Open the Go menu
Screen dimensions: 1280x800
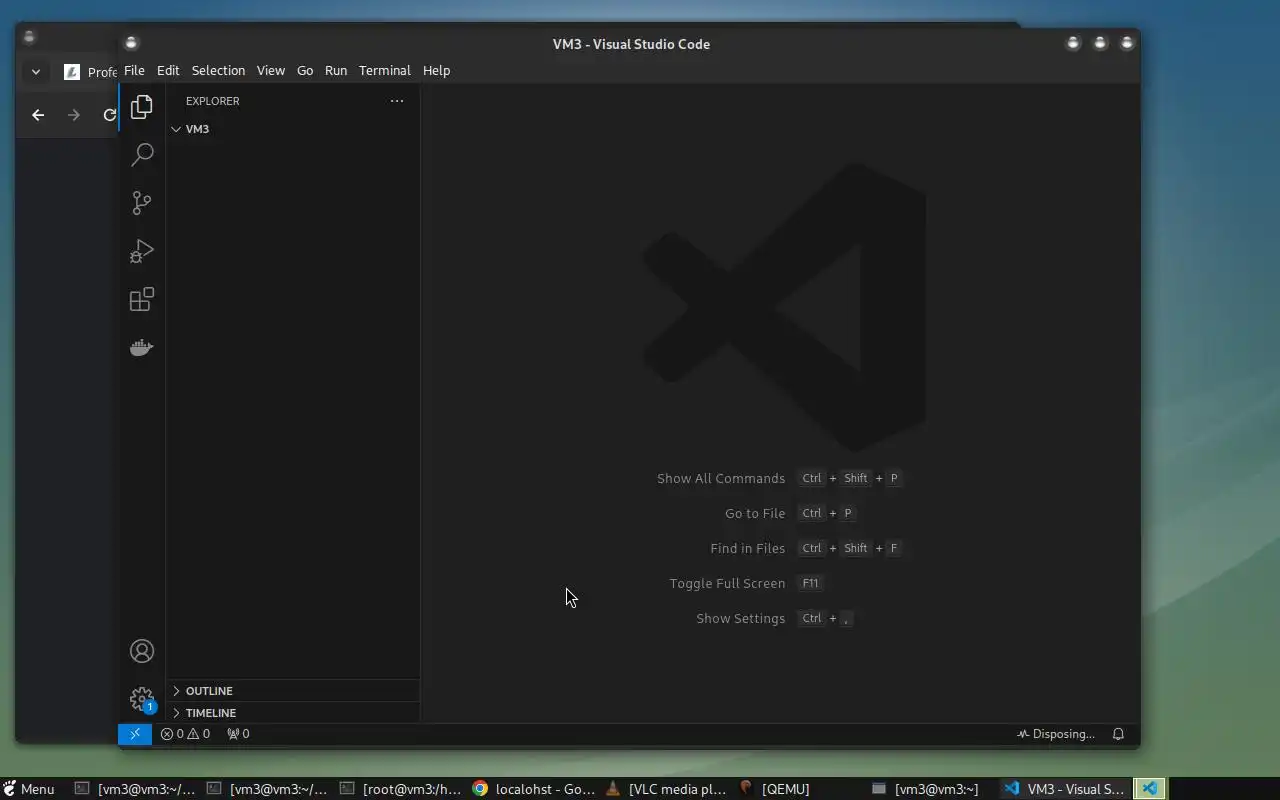(x=305, y=71)
